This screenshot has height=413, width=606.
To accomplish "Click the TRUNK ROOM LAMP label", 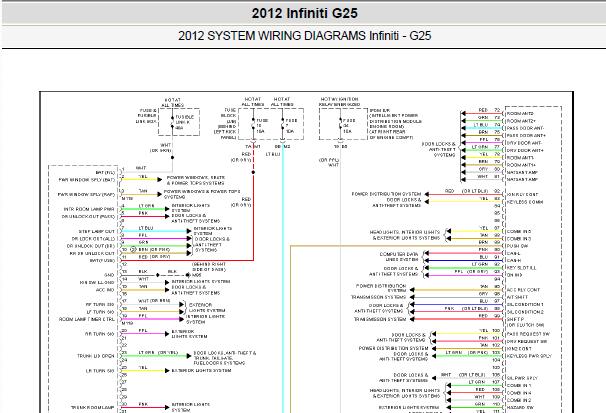I will point(92,407).
